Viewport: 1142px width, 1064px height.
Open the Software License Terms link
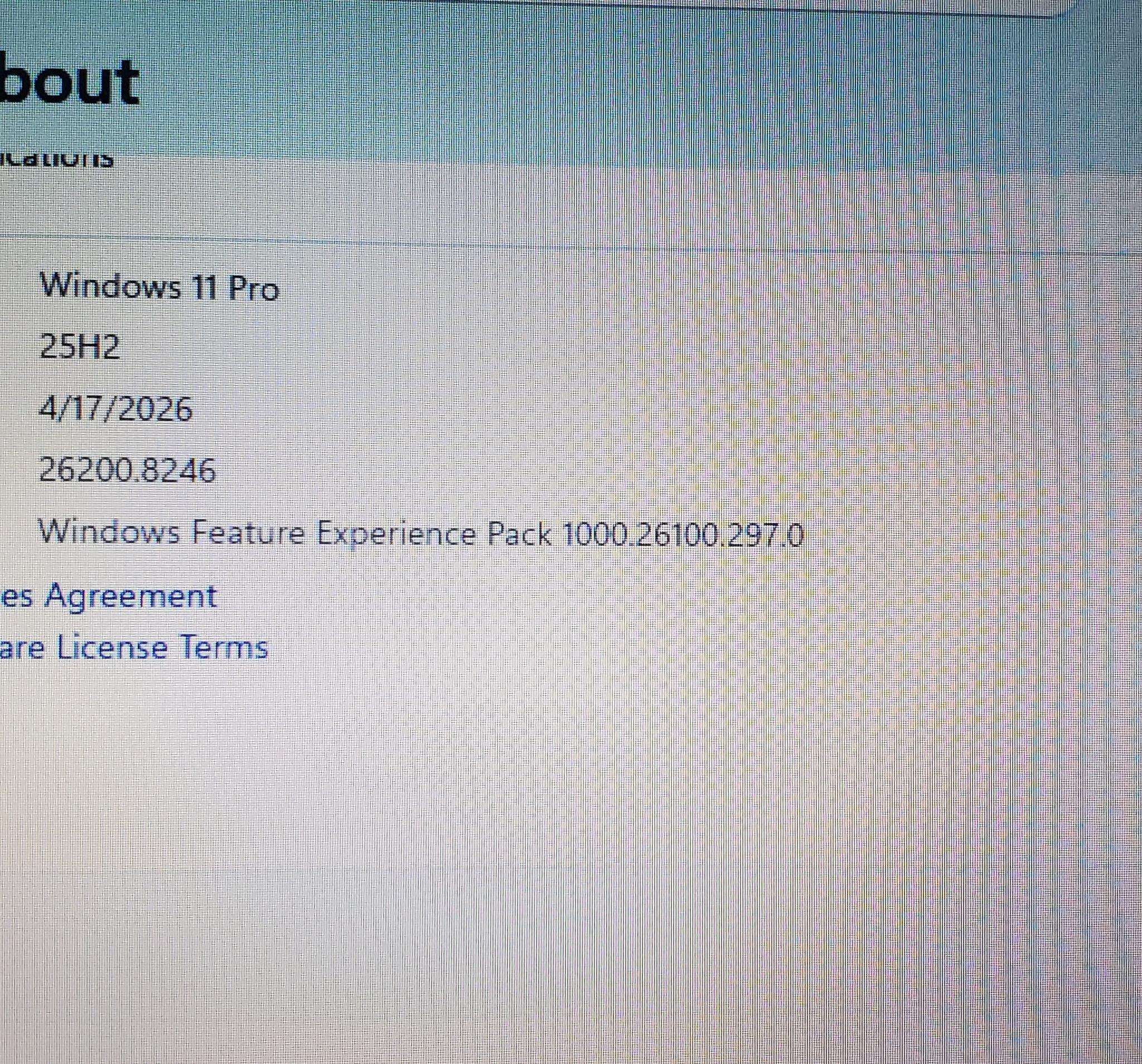point(134,648)
